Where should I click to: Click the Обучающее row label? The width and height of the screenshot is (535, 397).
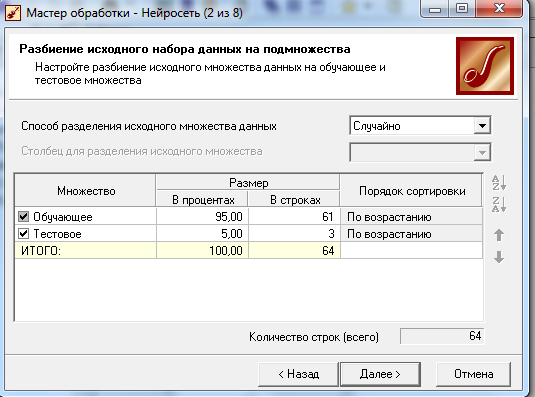coord(63,217)
